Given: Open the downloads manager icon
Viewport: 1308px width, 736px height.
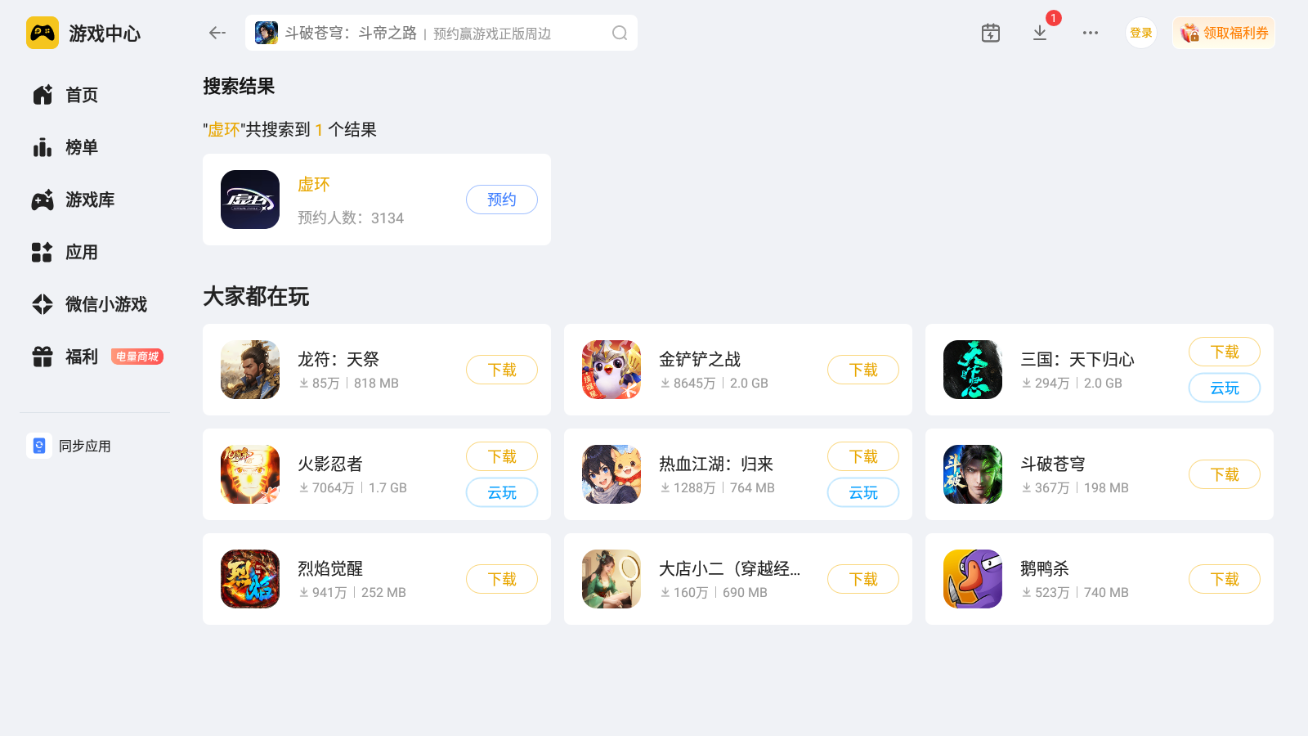Looking at the screenshot, I should point(1040,33).
